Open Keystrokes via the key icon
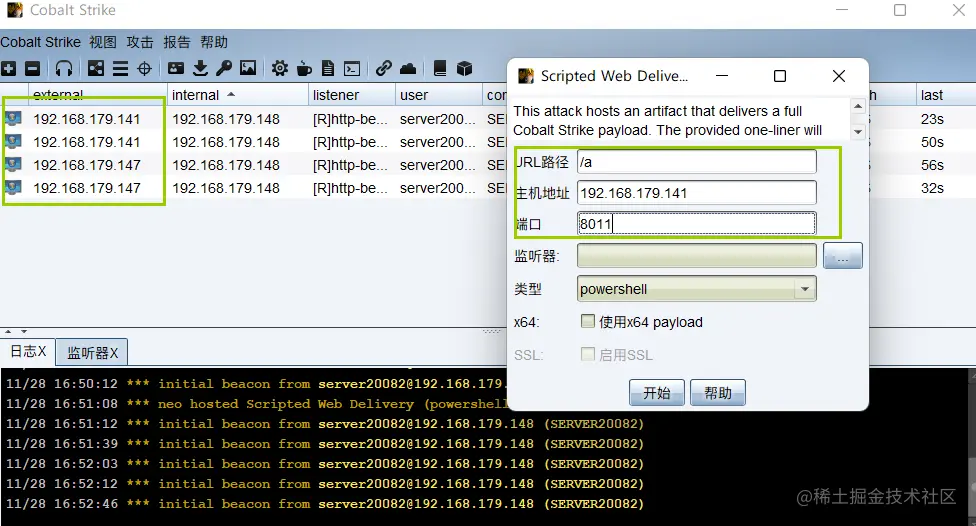This screenshot has height=526, width=976. (224, 68)
